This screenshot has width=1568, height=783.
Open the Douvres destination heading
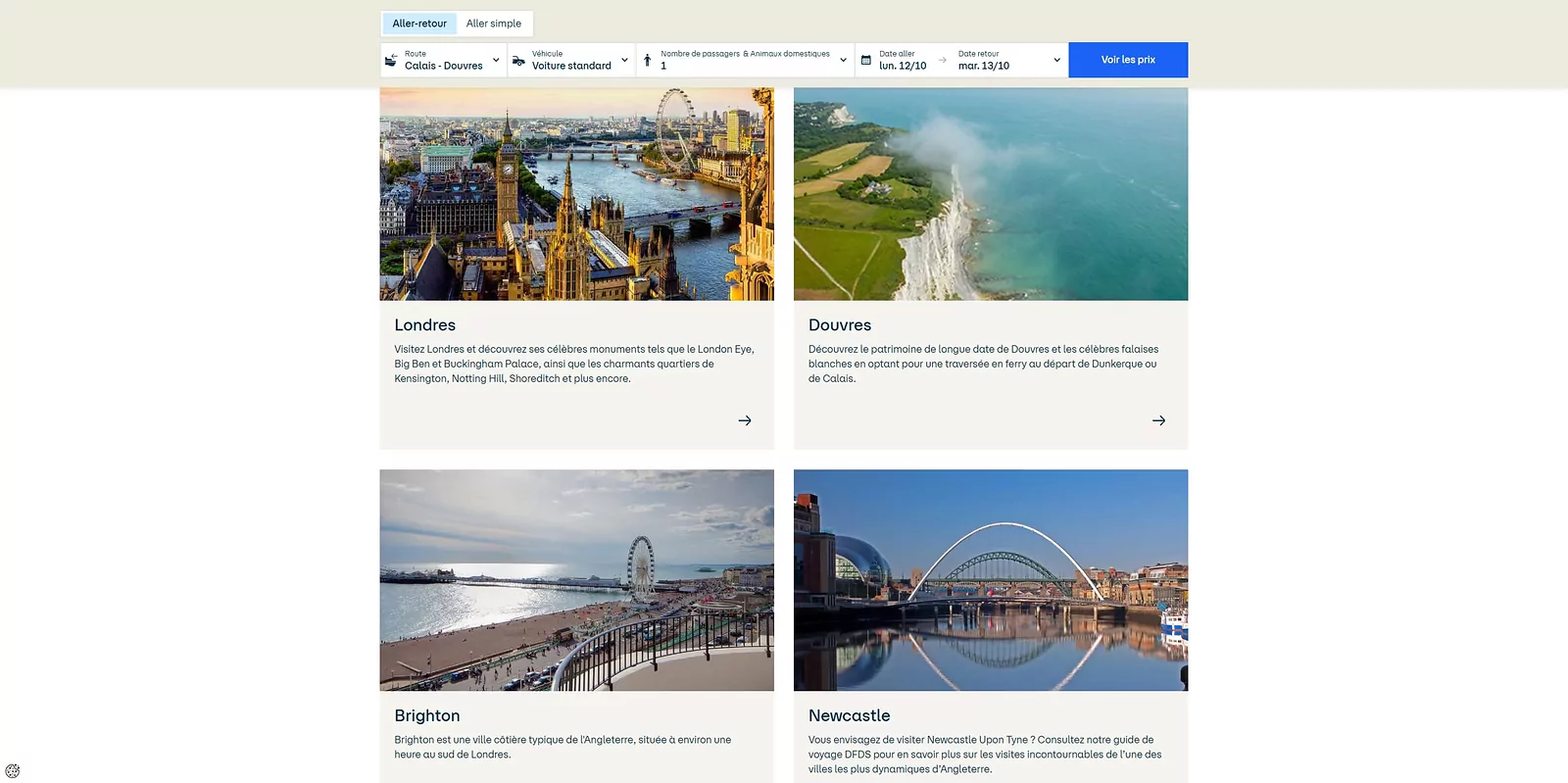840,325
